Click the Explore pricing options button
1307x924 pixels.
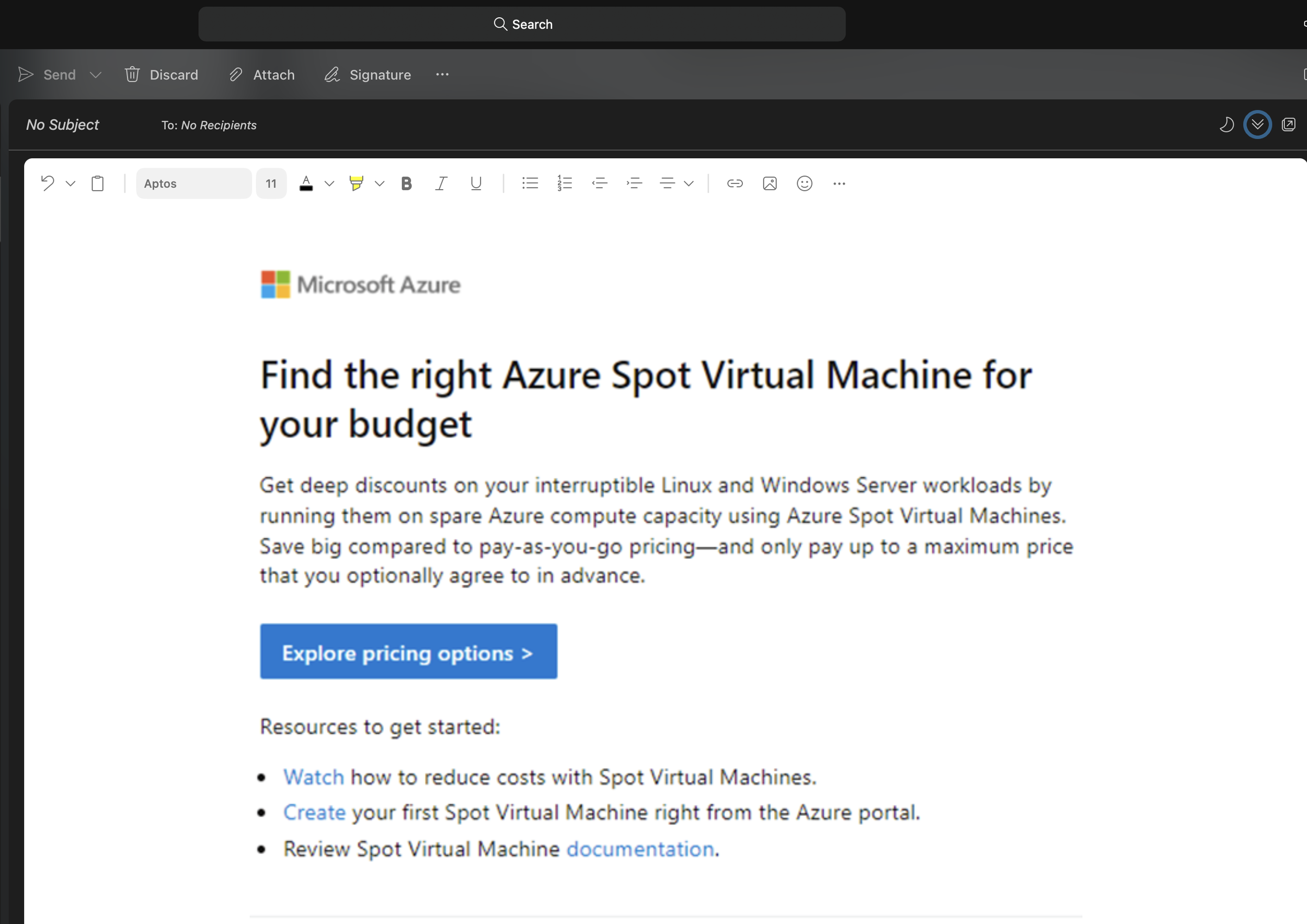[408, 652]
